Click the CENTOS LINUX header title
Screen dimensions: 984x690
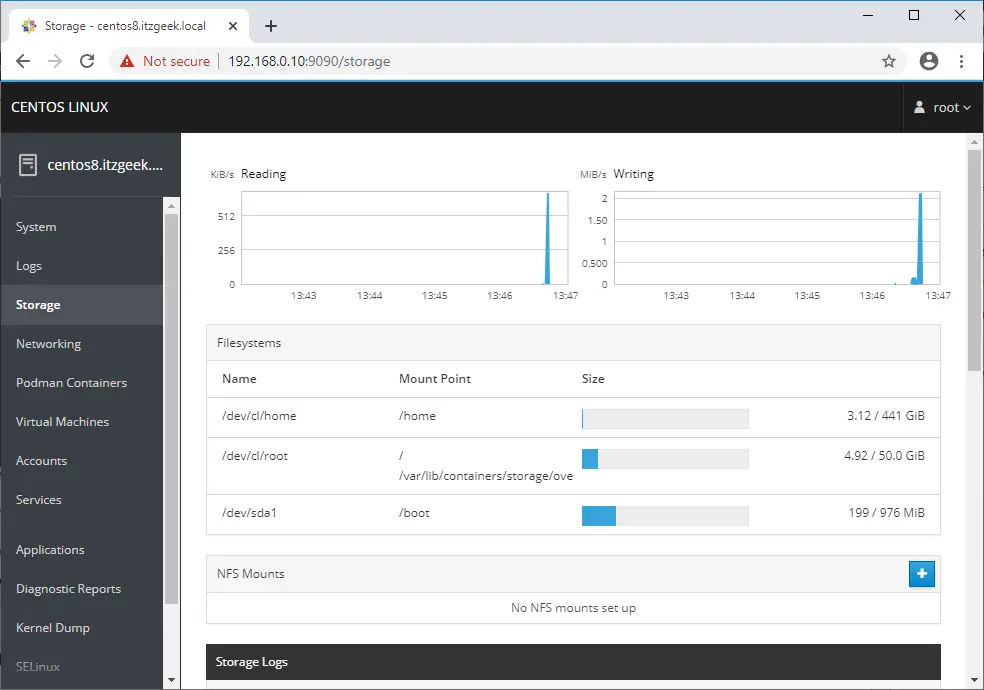60,107
